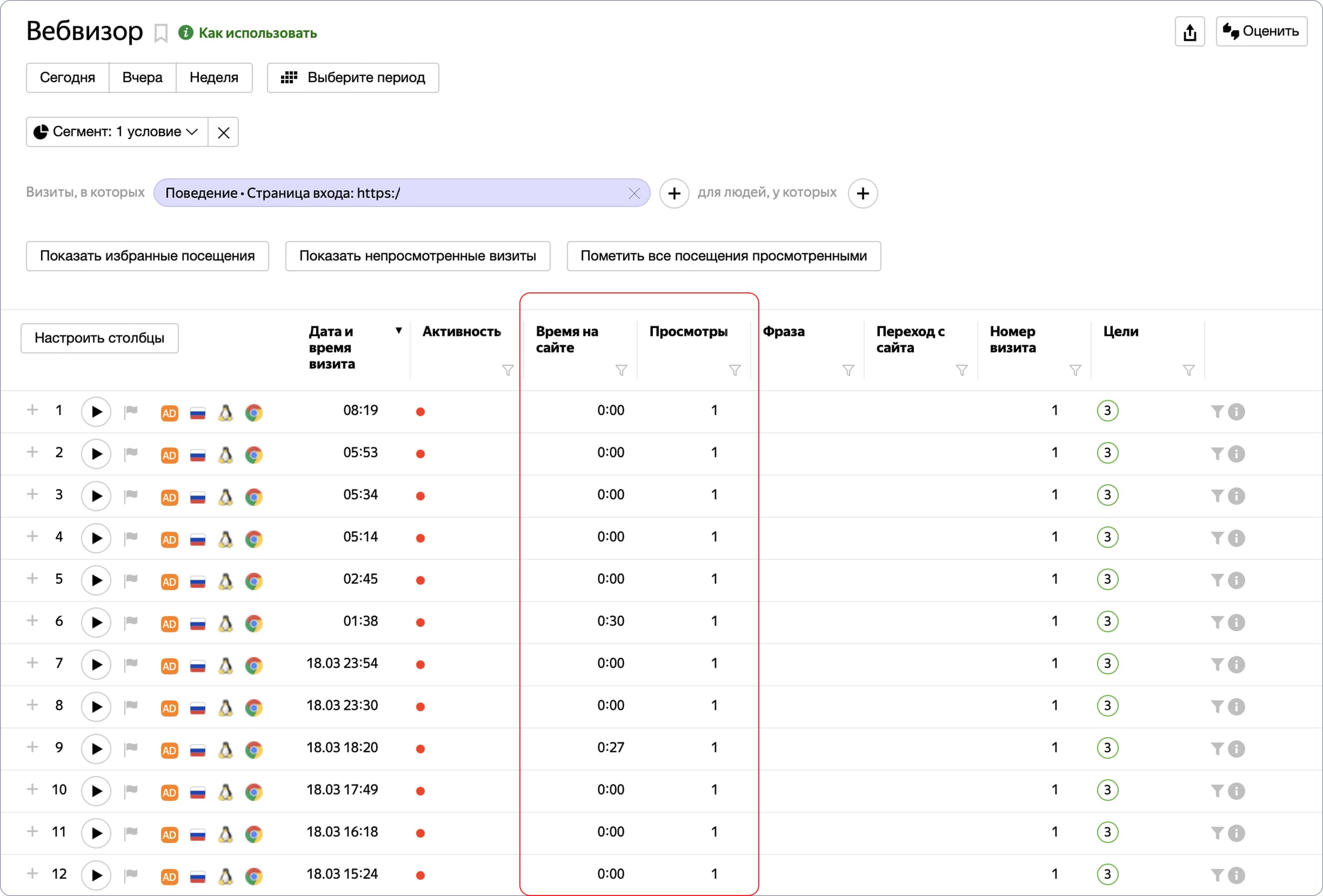Image resolution: width=1323 pixels, height=896 pixels.
Task: Open the Сегмент: 1 условие dropdown
Action: (117, 132)
